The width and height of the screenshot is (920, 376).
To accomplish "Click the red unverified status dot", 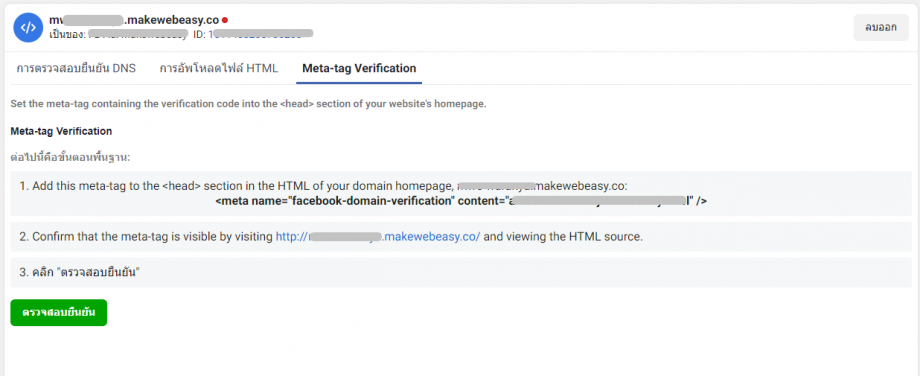I will pyautogui.click(x=225, y=21).
